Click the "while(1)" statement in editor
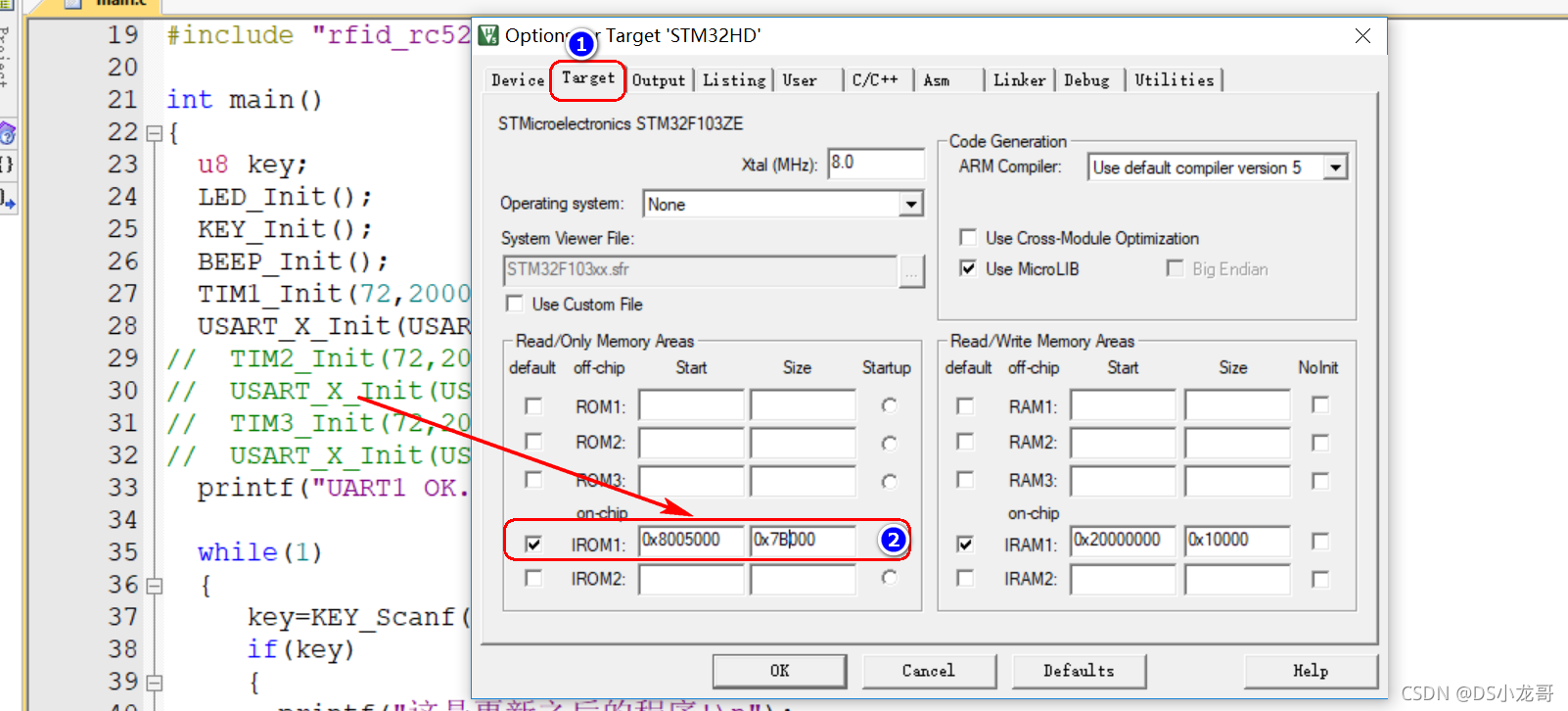Screen dimensions: 1568x711 coord(259,552)
